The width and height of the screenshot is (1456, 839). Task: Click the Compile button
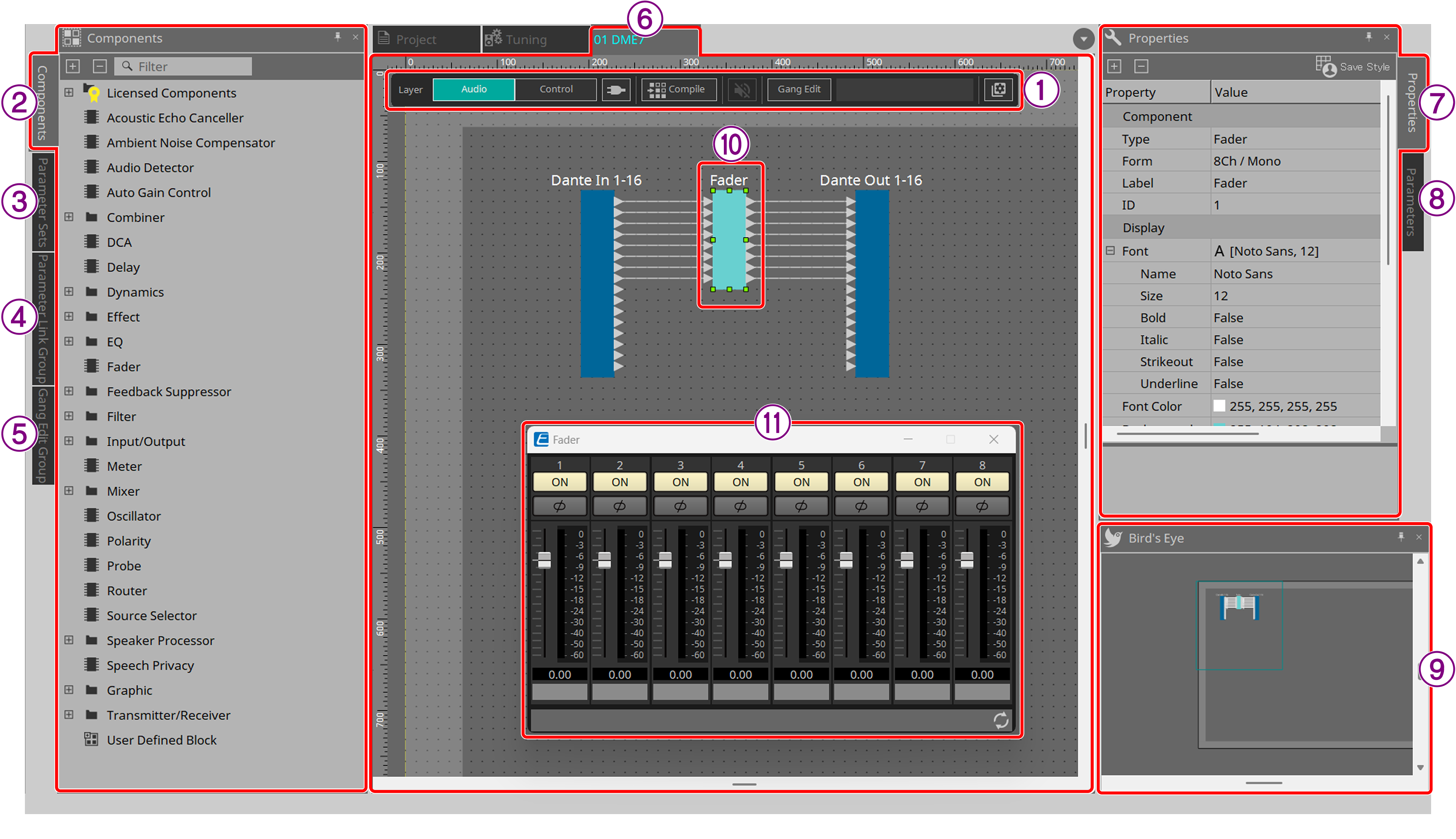[679, 89]
